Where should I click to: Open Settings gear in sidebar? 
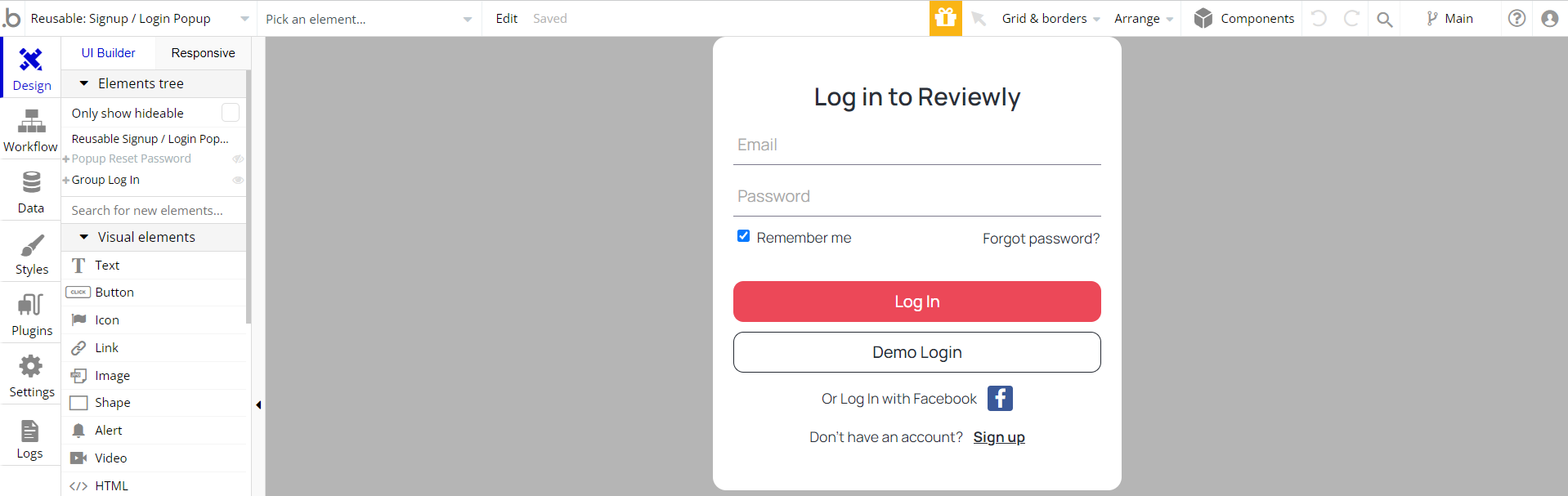click(x=31, y=376)
